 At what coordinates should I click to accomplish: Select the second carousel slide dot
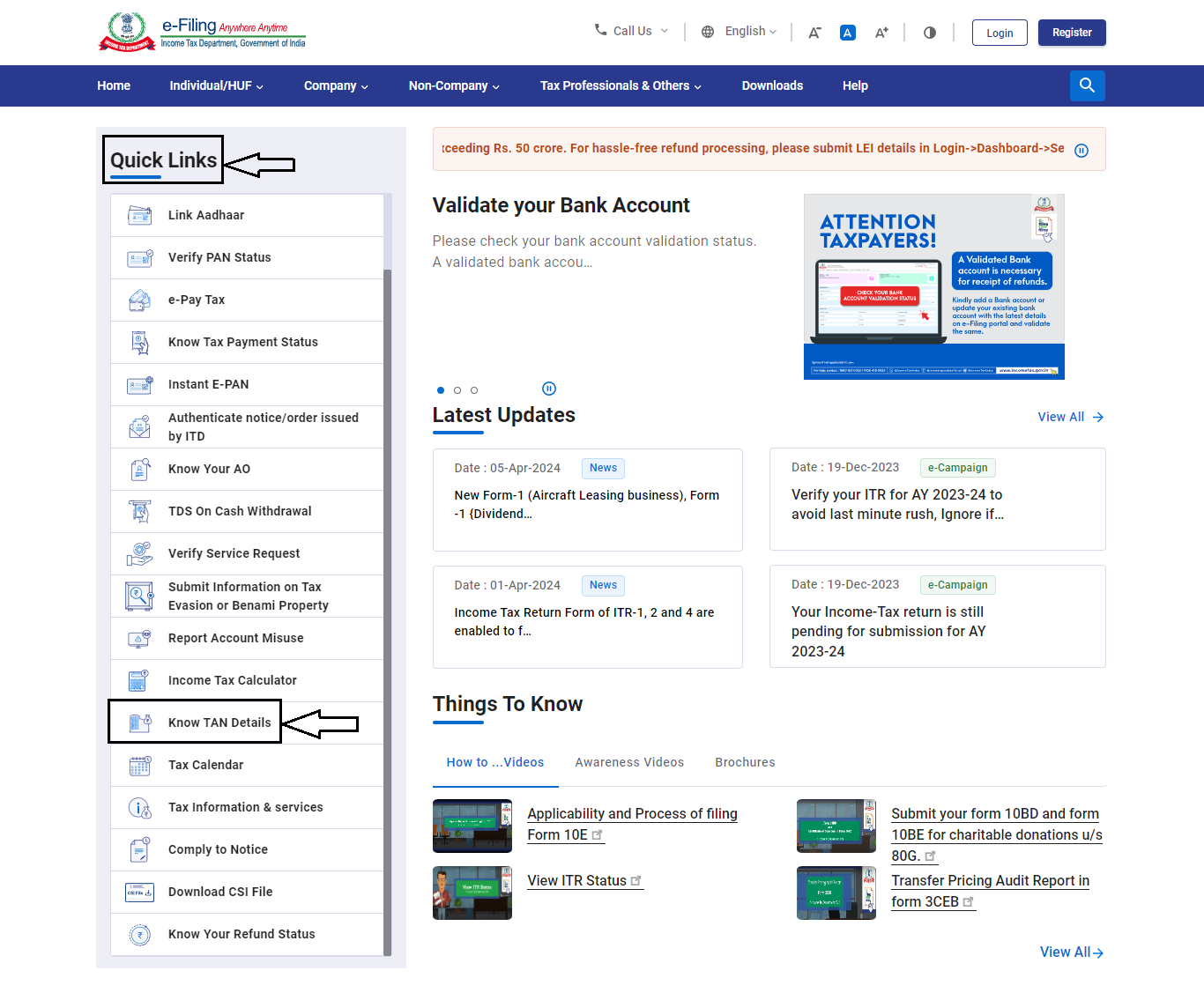pos(457,390)
